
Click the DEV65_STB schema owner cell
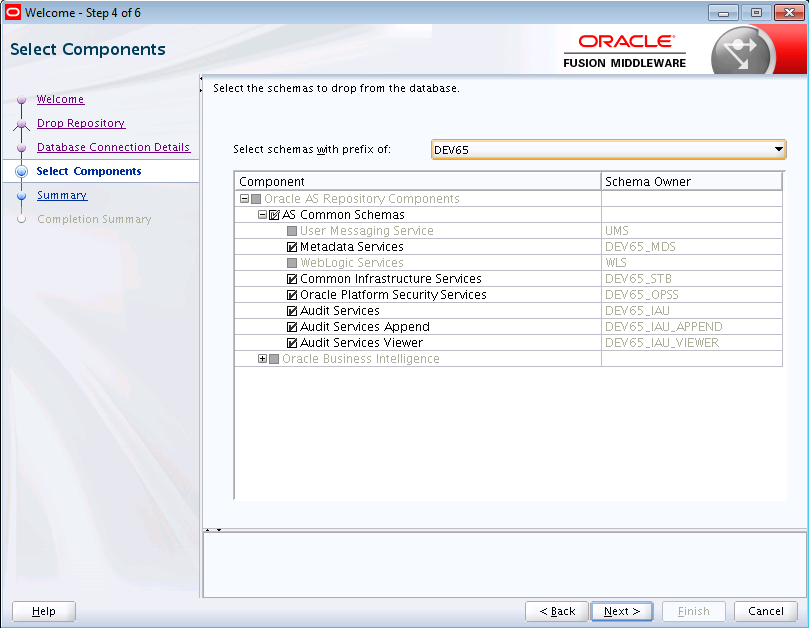pos(692,279)
